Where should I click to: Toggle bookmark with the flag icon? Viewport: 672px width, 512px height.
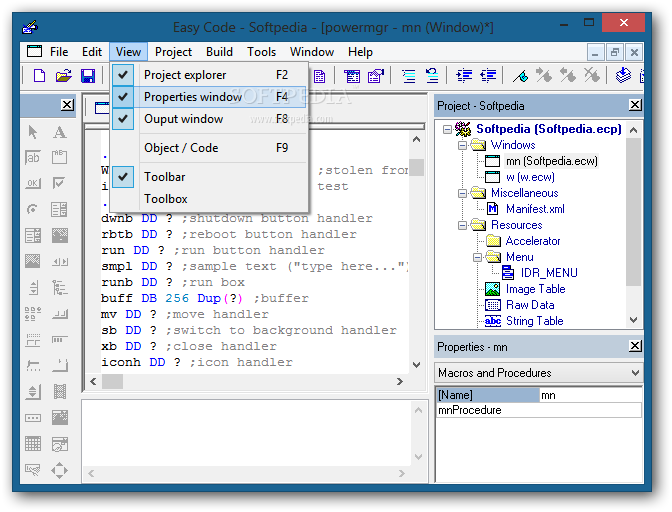point(521,76)
